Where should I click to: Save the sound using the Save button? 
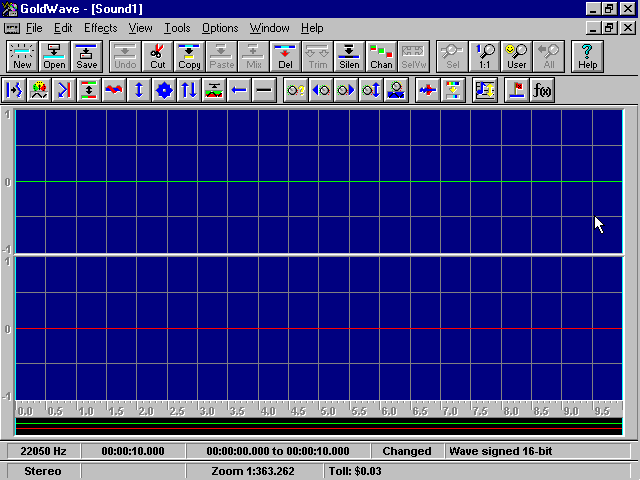click(87, 56)
